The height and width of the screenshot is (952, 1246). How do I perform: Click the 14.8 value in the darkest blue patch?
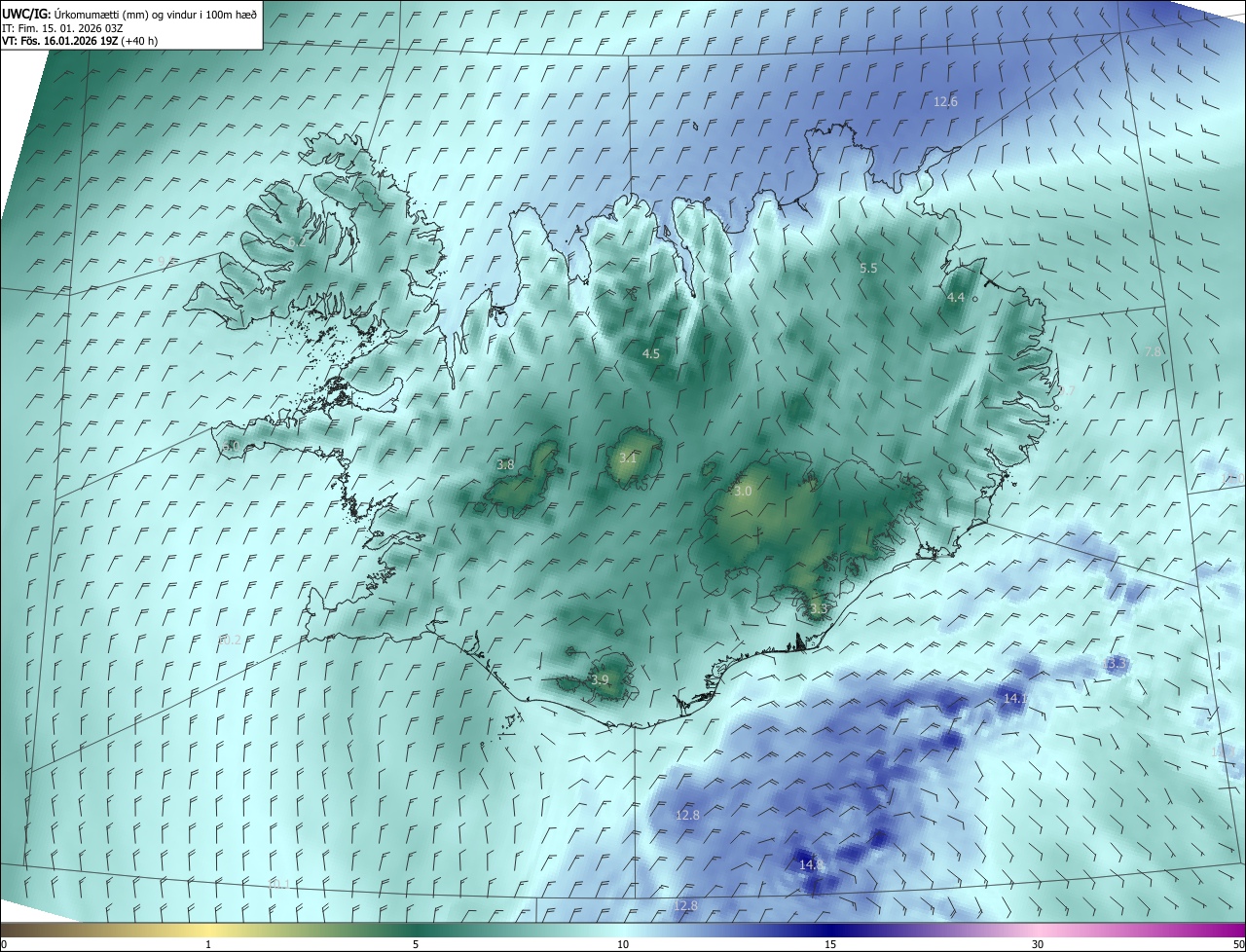pyautogui.click(x=811, y=863)
